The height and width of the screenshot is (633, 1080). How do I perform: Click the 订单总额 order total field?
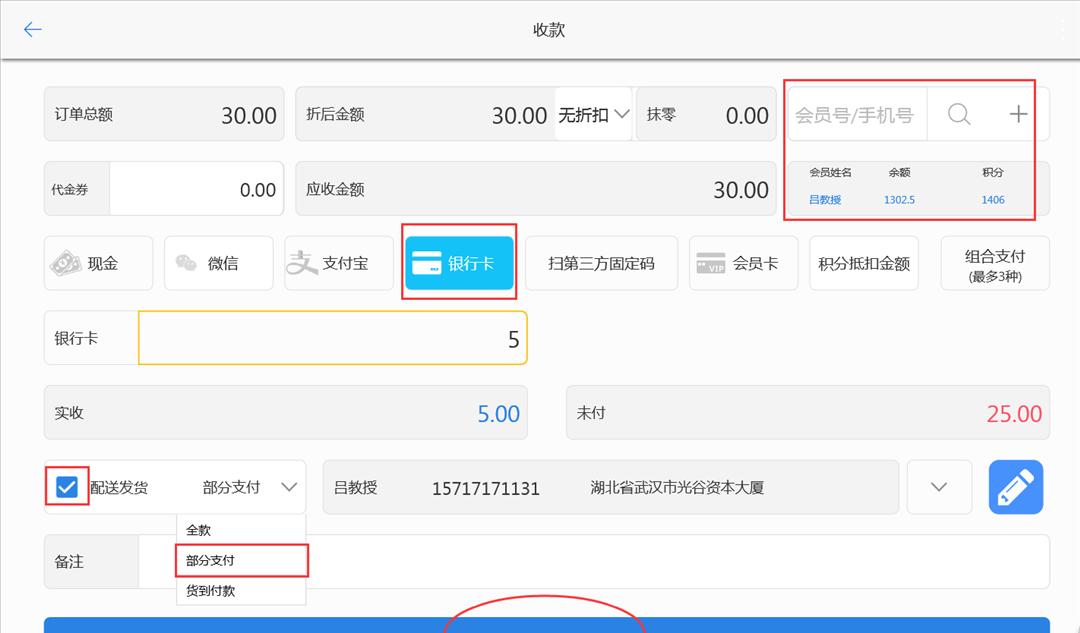[164, 114]
